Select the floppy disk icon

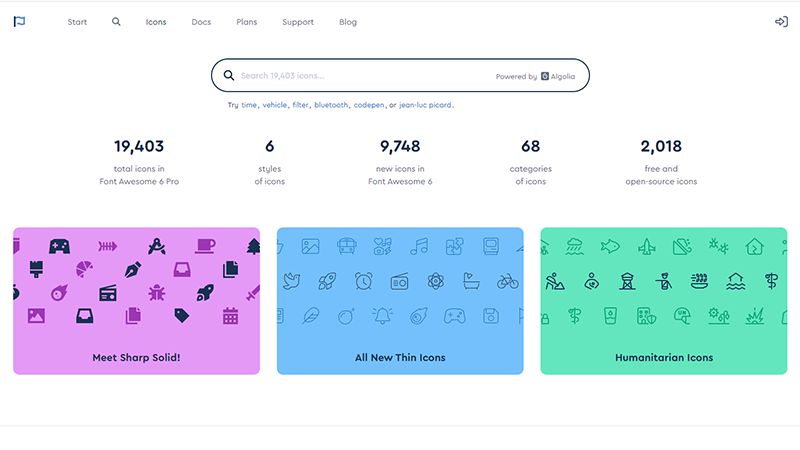coord(491,316)
